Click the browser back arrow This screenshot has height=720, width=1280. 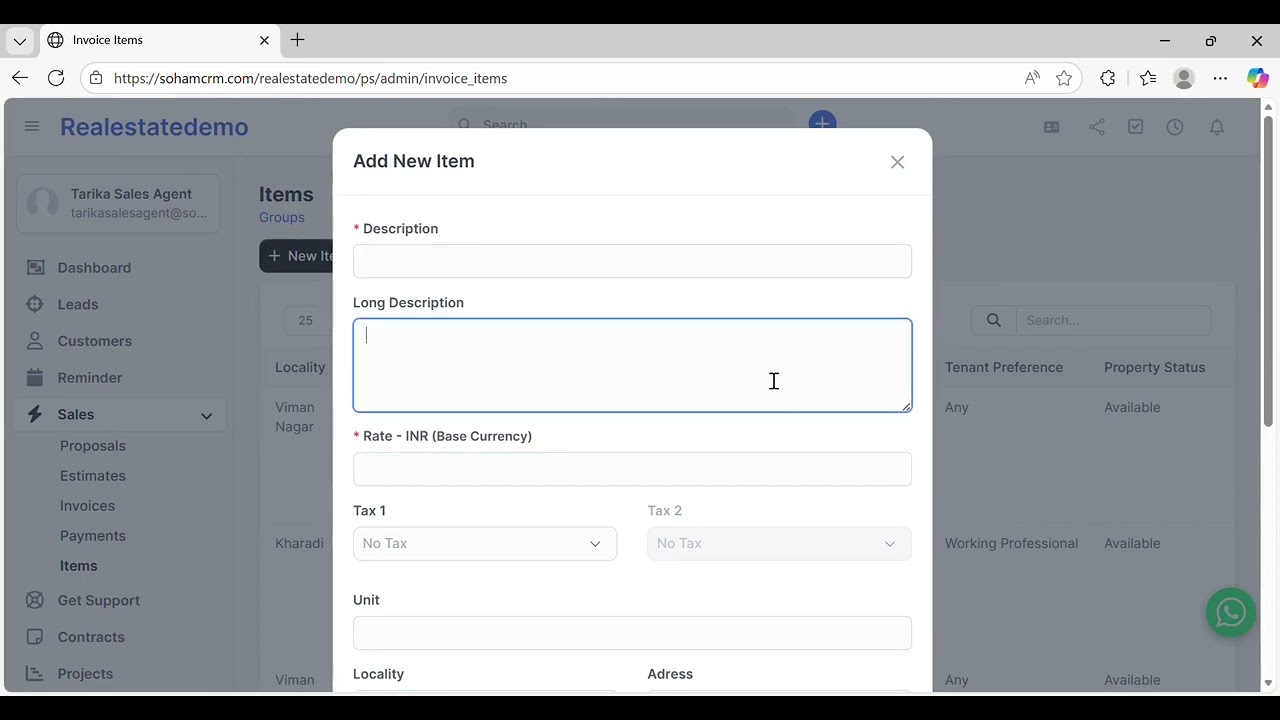(20, 78)
